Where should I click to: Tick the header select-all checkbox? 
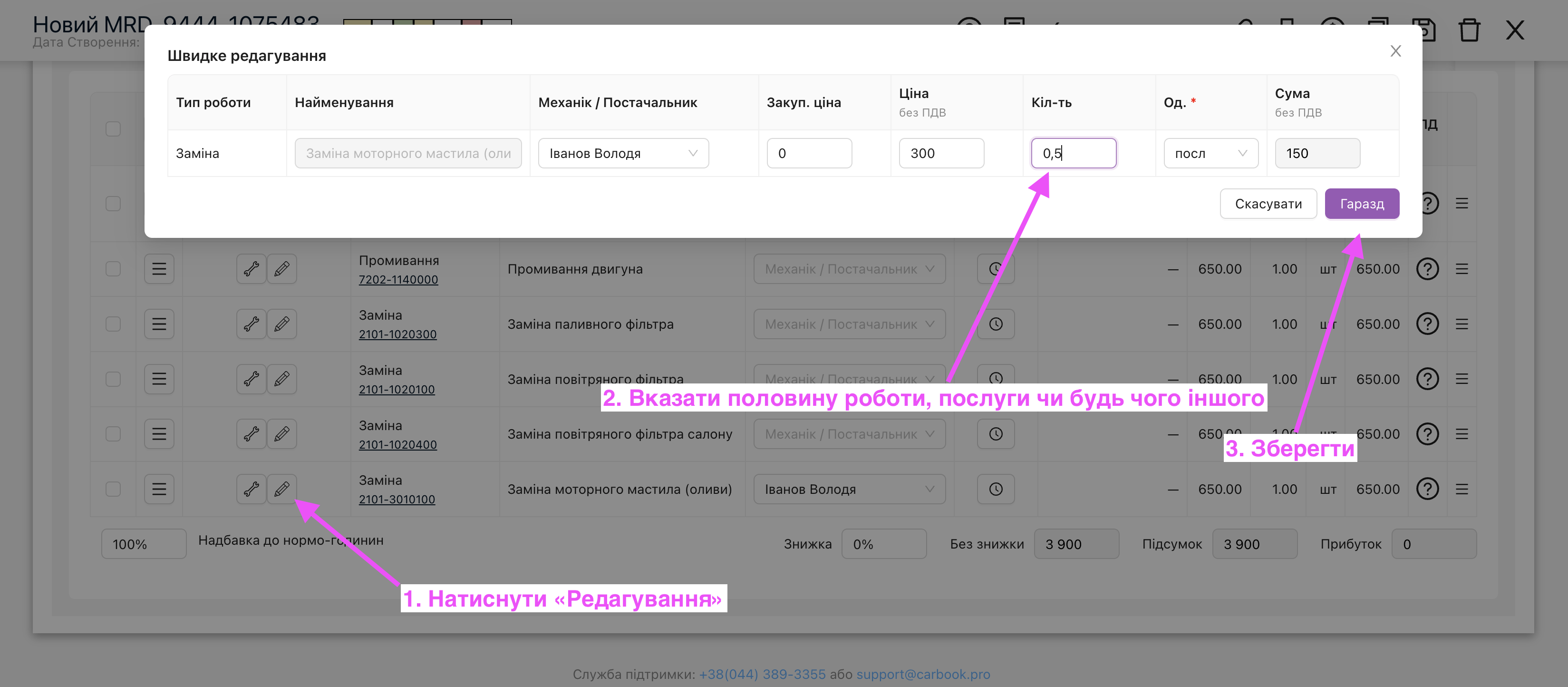pos(113,128)
